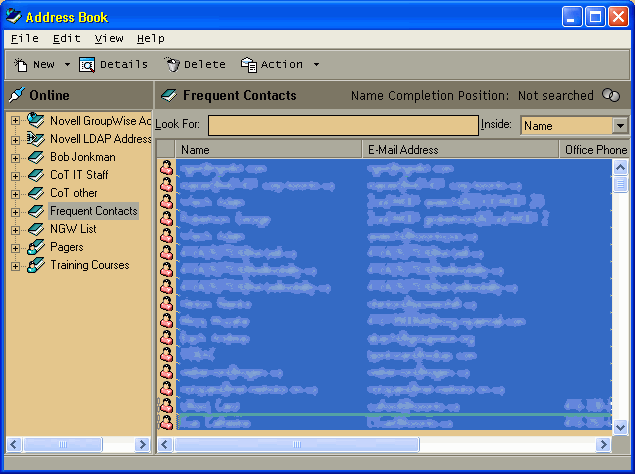Open the File menu

coord(25,38)
